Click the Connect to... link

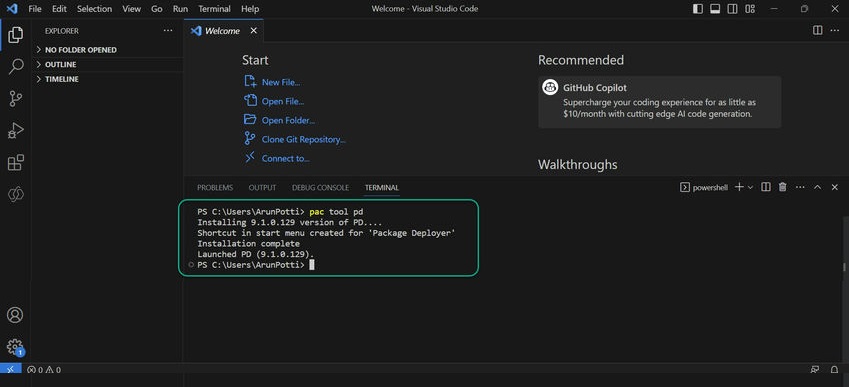click(285, 159)
